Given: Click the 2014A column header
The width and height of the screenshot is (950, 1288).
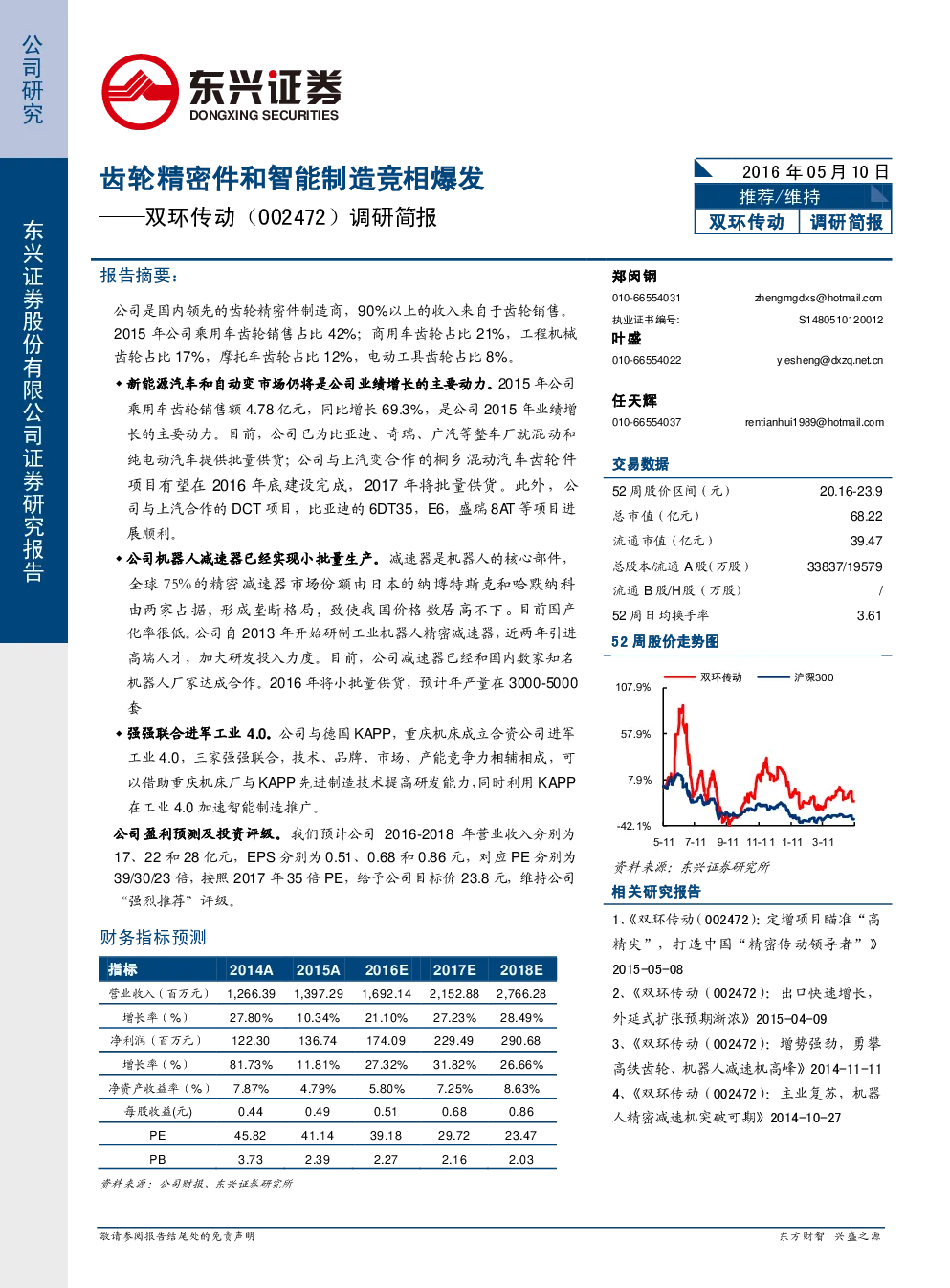Looking at the screenshot, I should (x=251, y=969).
